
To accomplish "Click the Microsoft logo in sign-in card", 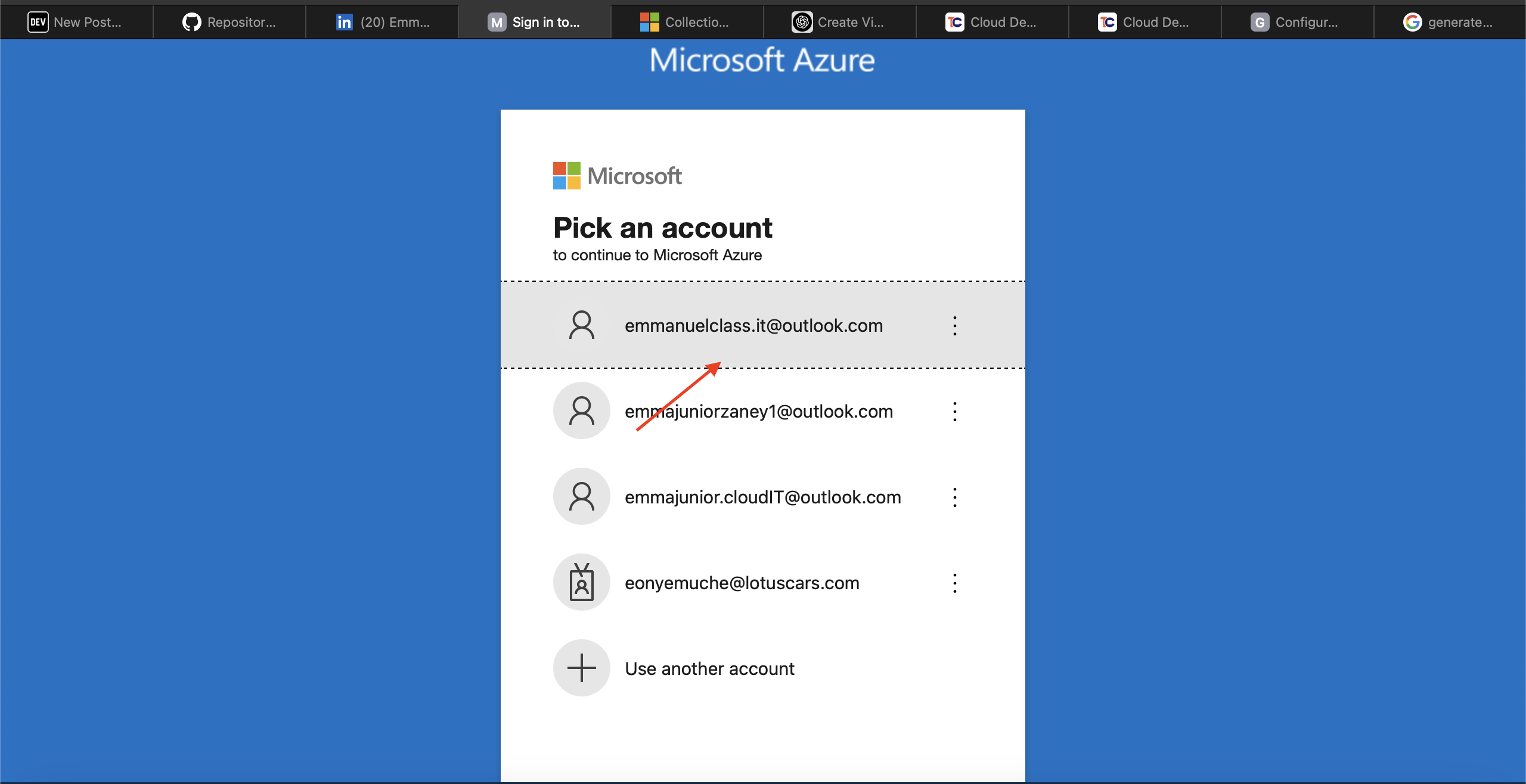I will [617, 176].
